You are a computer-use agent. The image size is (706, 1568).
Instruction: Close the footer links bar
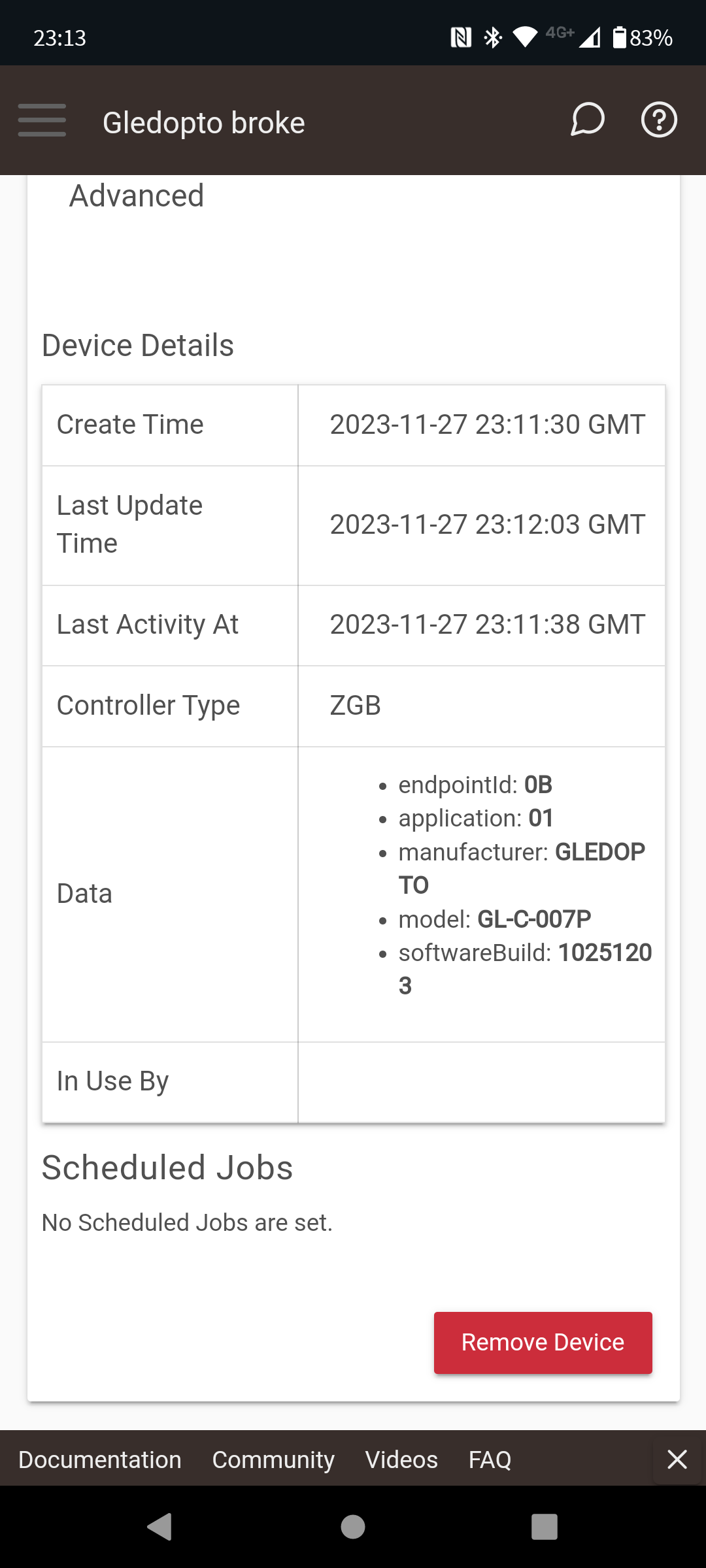(x=677, y=1459)
